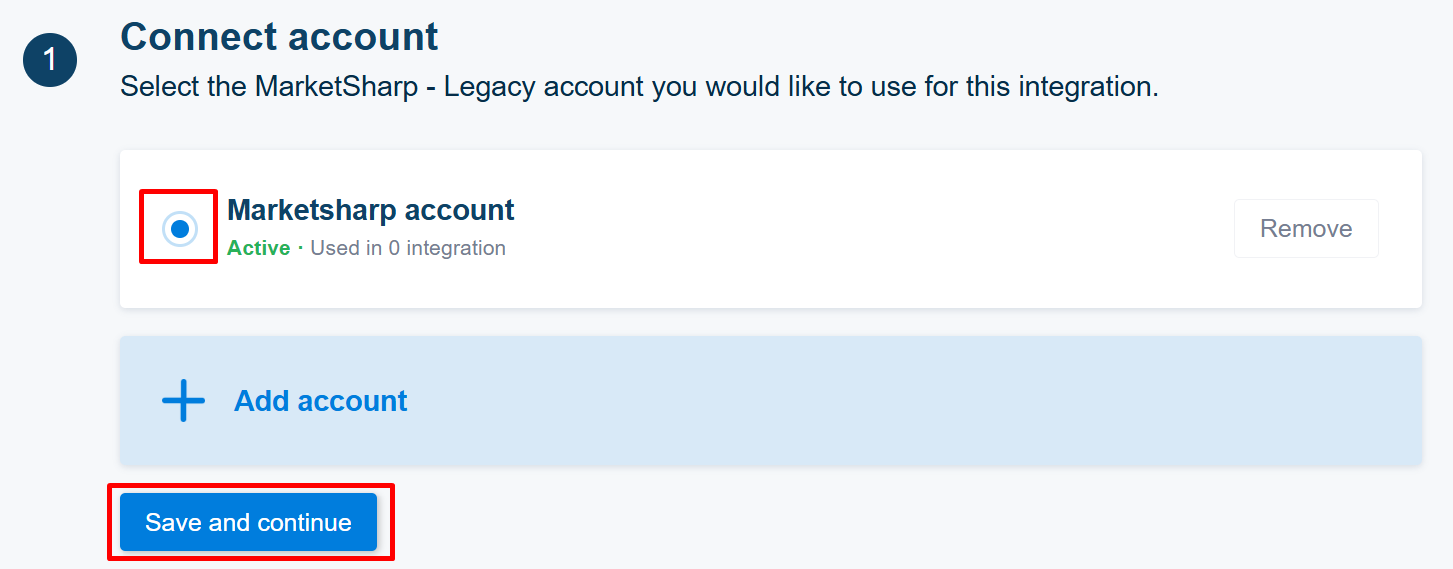This screenshot has height=569, width=1453.
Task: Select the Marketsharp account radio button
Action: (180, 229)
